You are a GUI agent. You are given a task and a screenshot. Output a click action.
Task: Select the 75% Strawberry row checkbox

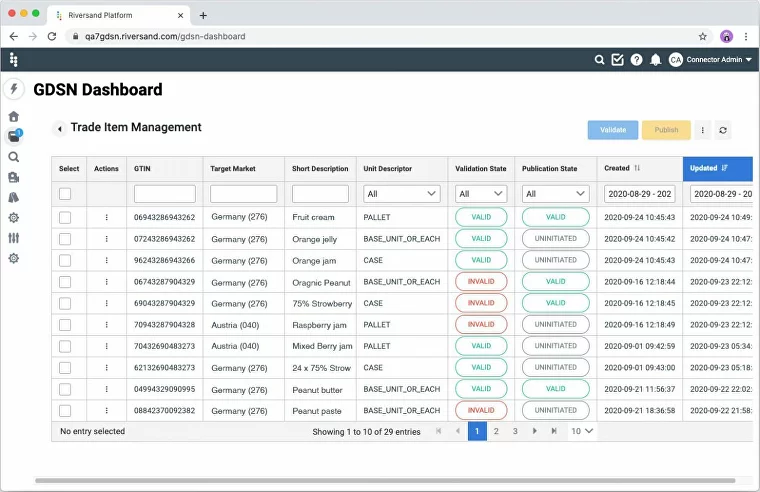click(x=65, y=303)
